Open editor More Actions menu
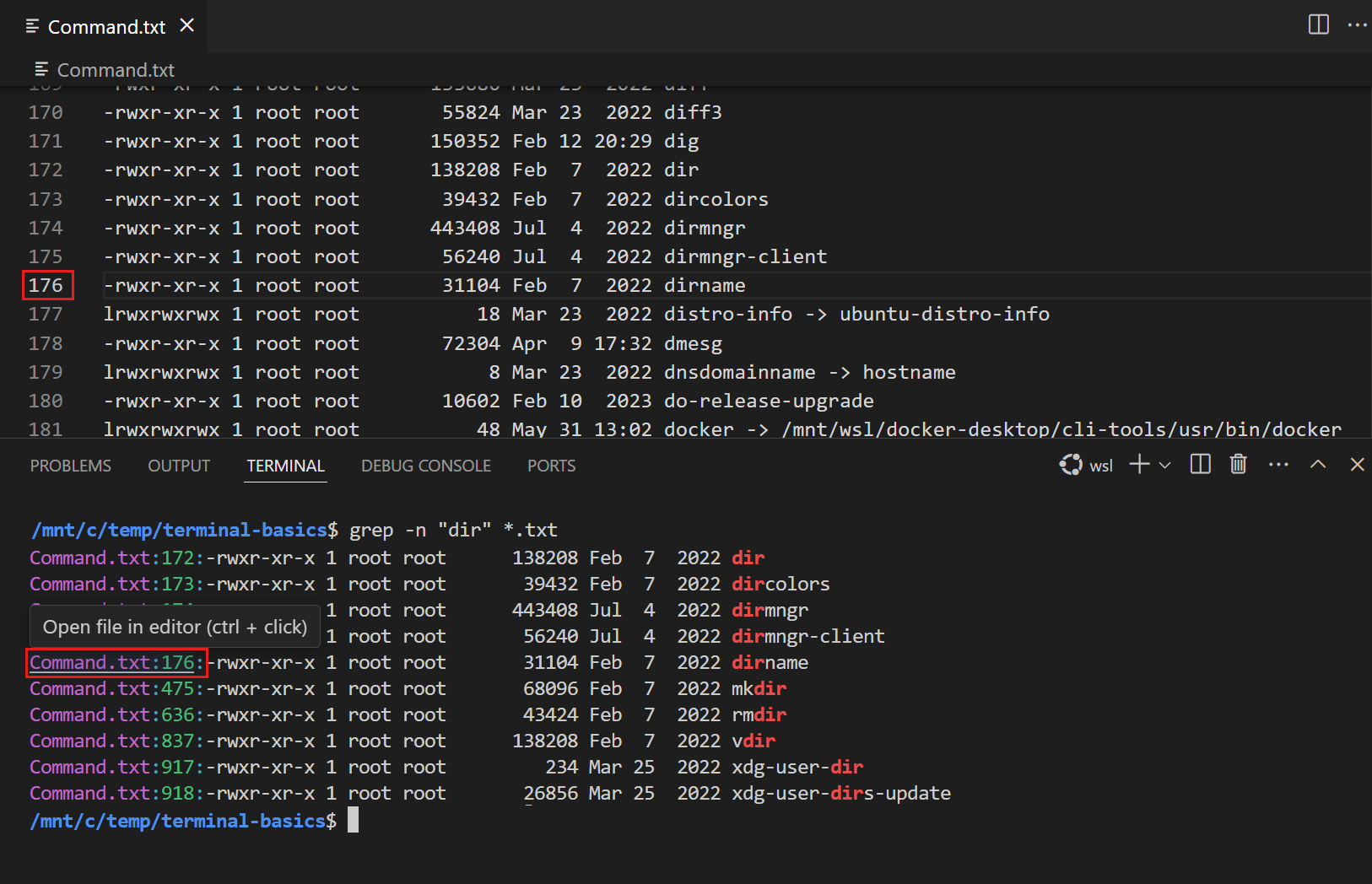 (1357, 24)
